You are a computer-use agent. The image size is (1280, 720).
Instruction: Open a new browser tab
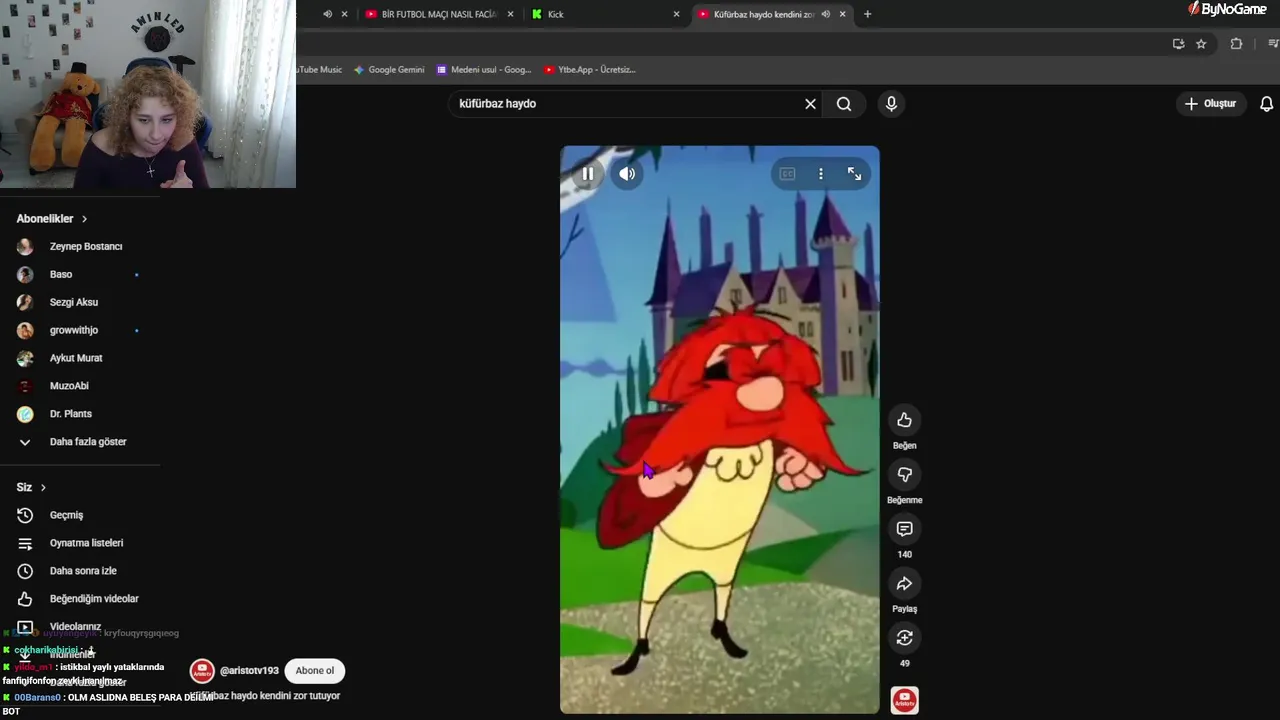click(867, 14)
